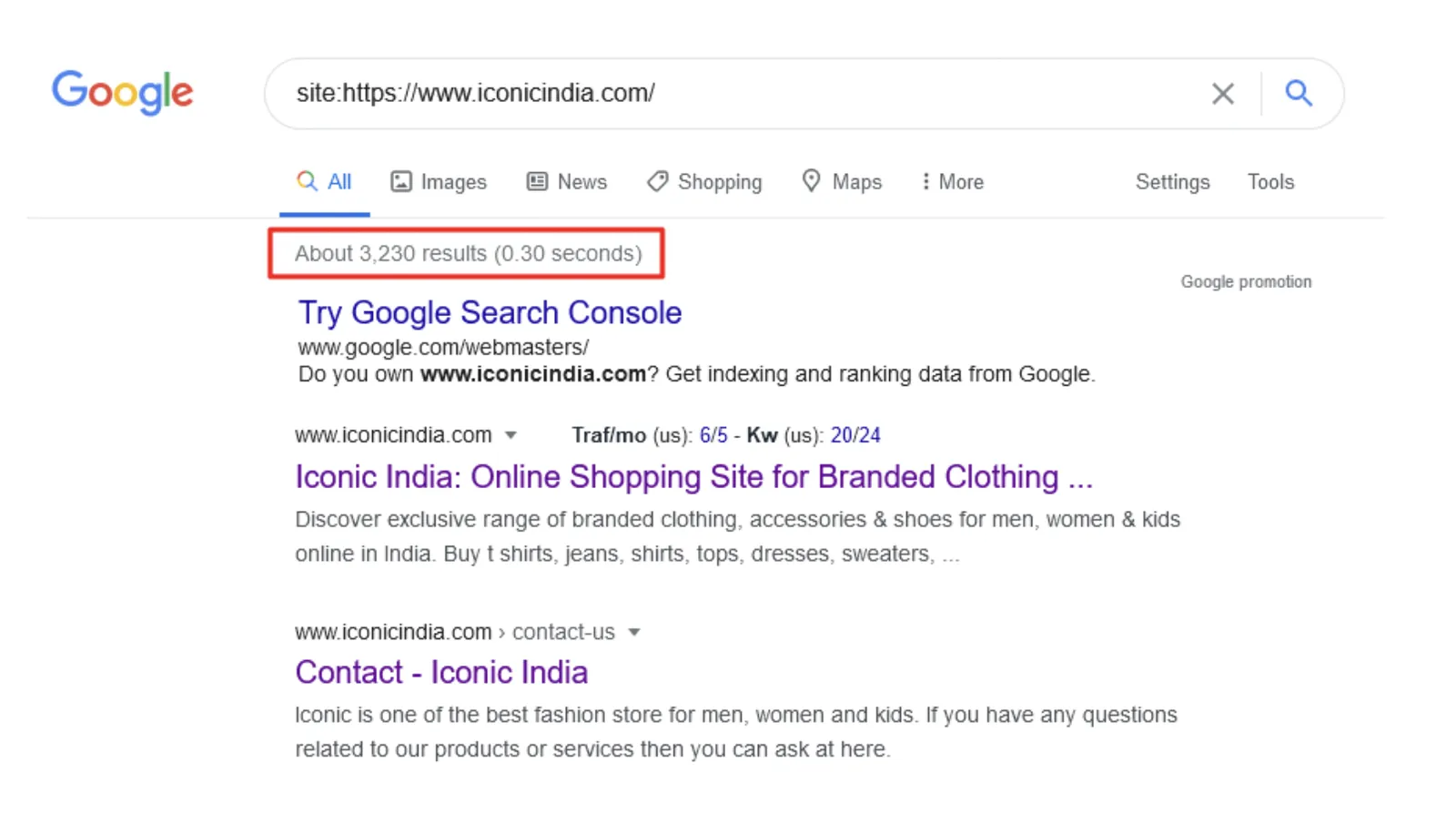Click Traf/mo value 6/5
The image size is (1456, 824).
click(713, 435)
